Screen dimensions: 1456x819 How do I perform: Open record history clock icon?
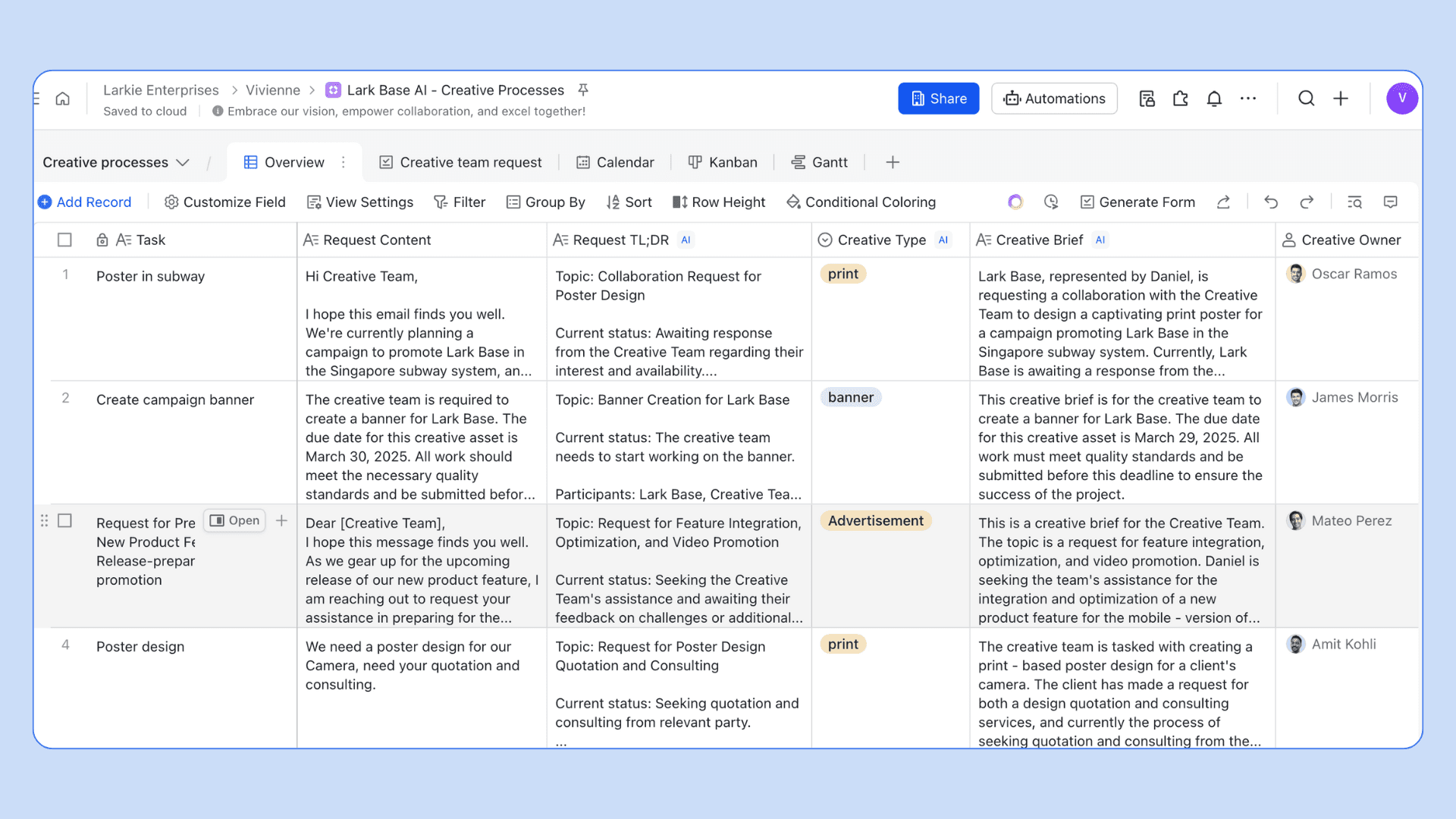[1051, 202]
